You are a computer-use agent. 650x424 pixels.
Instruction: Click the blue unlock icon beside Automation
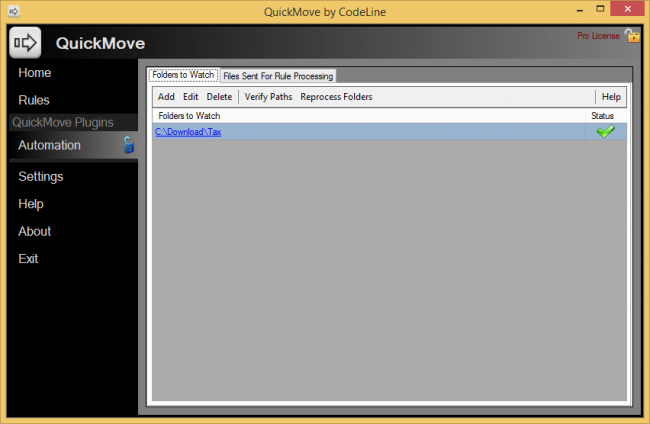point(129,145)
